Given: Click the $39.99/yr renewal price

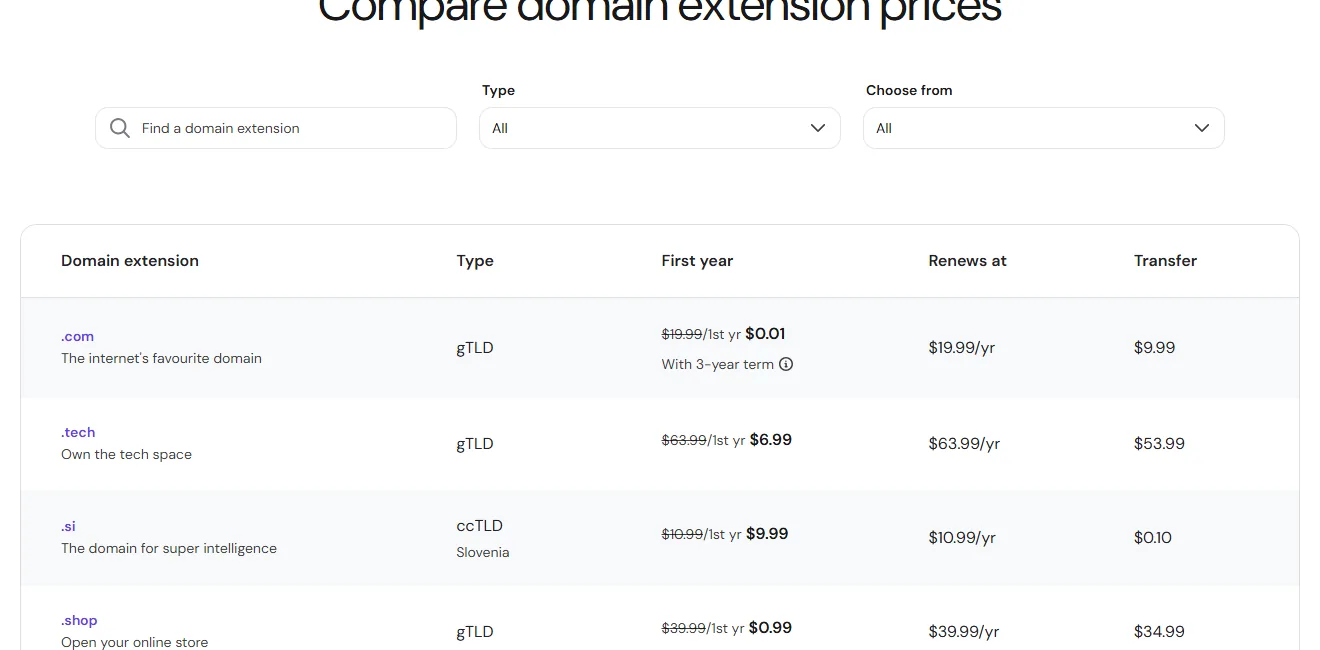Looking at the screenshot, I should pyautogui.click(x=964, y=632).
